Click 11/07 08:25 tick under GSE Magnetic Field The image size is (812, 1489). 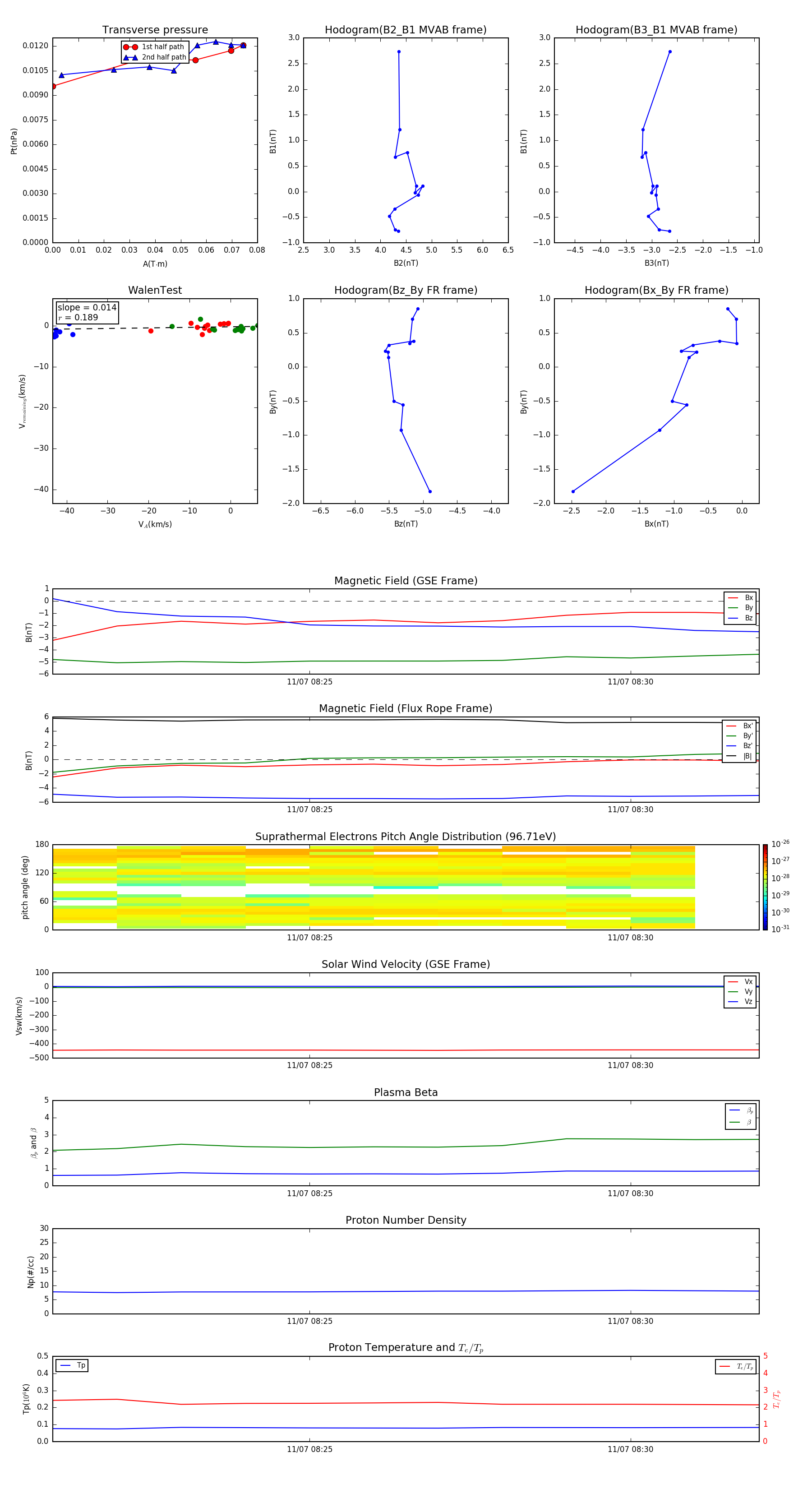tap(310, 682)
